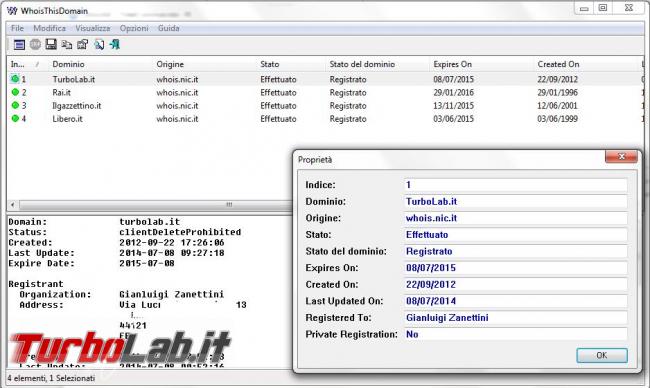
Task: Open the Opzioni menu
Action: 134,28
